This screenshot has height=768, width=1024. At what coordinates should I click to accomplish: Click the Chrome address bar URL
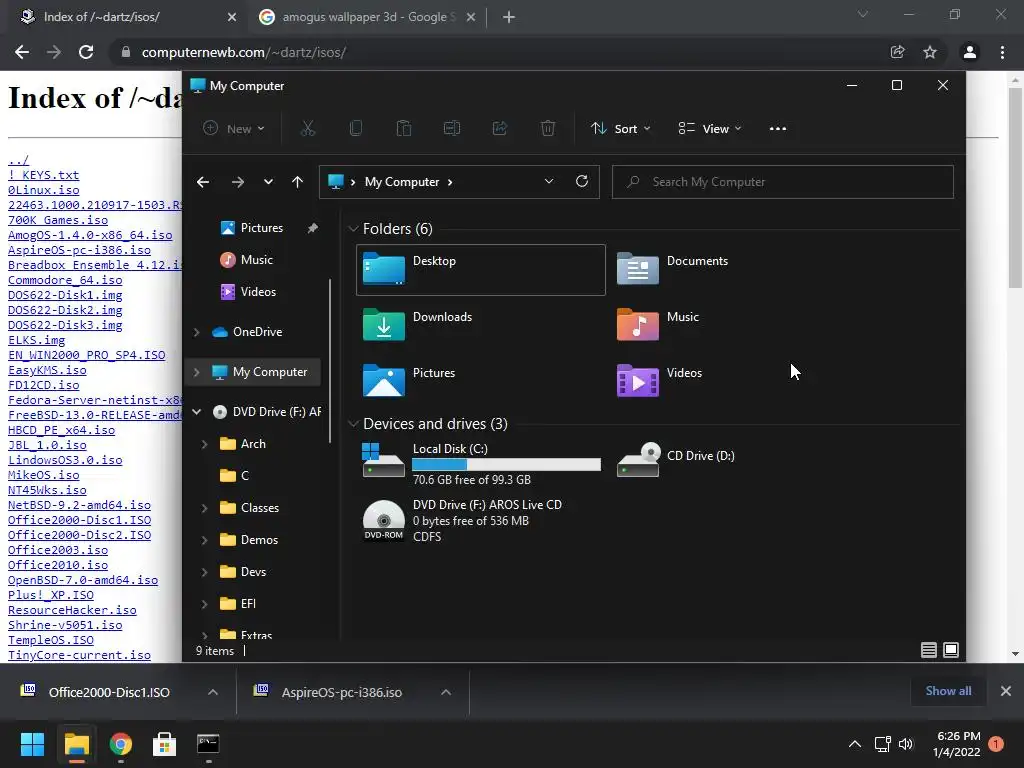pyautogui.click(x=244, y=52)
